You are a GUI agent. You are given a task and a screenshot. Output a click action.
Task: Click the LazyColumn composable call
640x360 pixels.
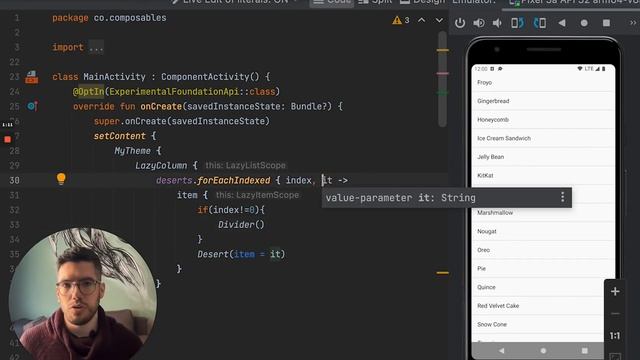click(161, 165)
